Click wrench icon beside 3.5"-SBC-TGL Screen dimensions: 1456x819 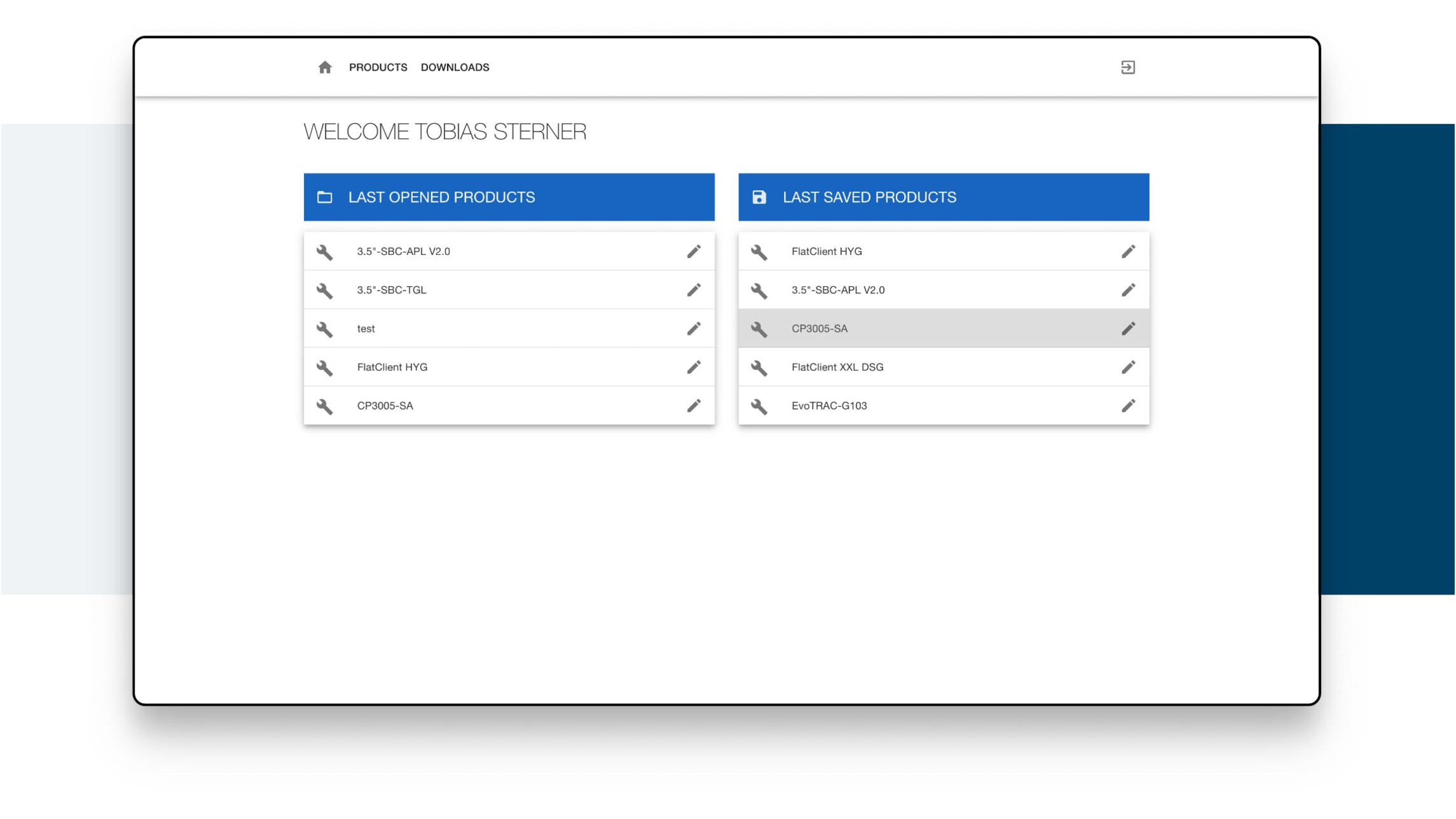click(x=325, y=291)
